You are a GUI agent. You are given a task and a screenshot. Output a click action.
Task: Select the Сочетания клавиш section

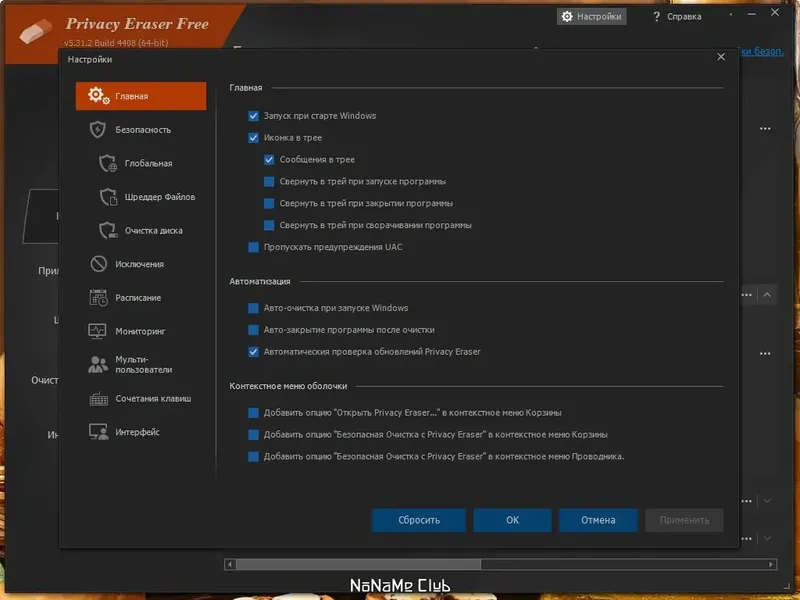coord(142,398)
